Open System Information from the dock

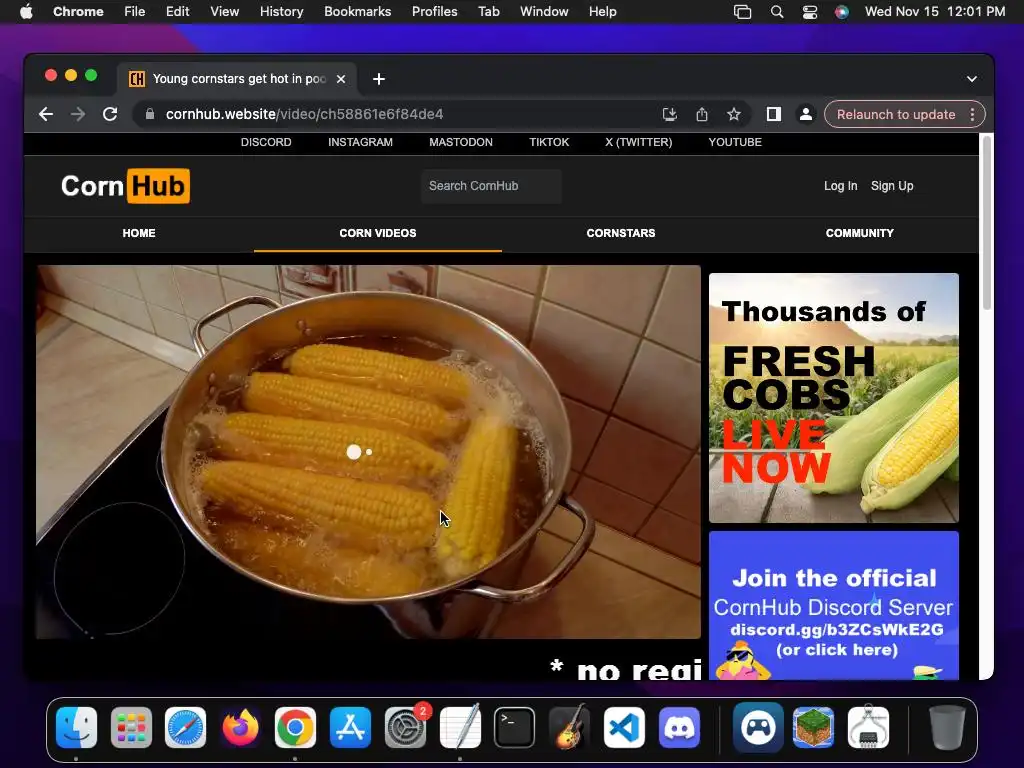[x=868, y=728]
